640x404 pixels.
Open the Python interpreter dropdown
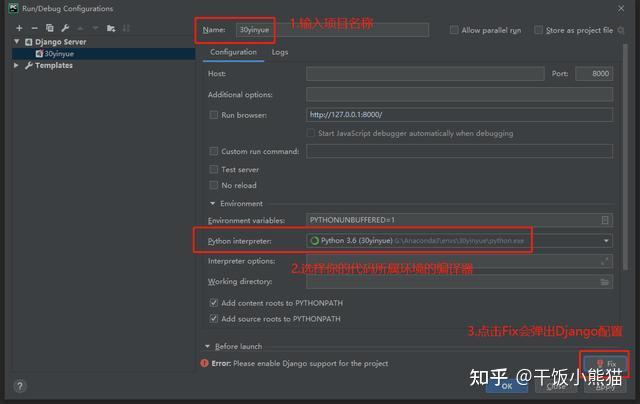tap(606, 241)
